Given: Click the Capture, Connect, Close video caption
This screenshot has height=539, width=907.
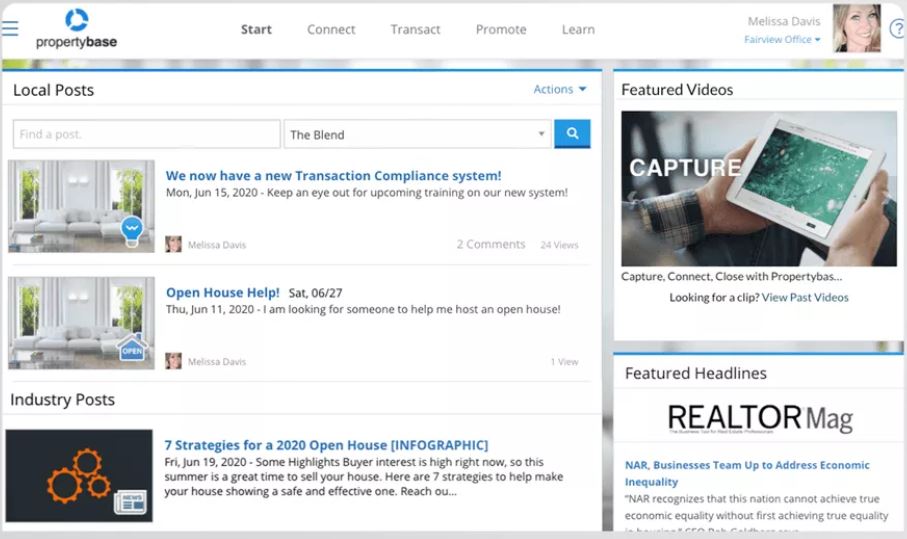Looking at the screenshot, I should pos(732,276).
